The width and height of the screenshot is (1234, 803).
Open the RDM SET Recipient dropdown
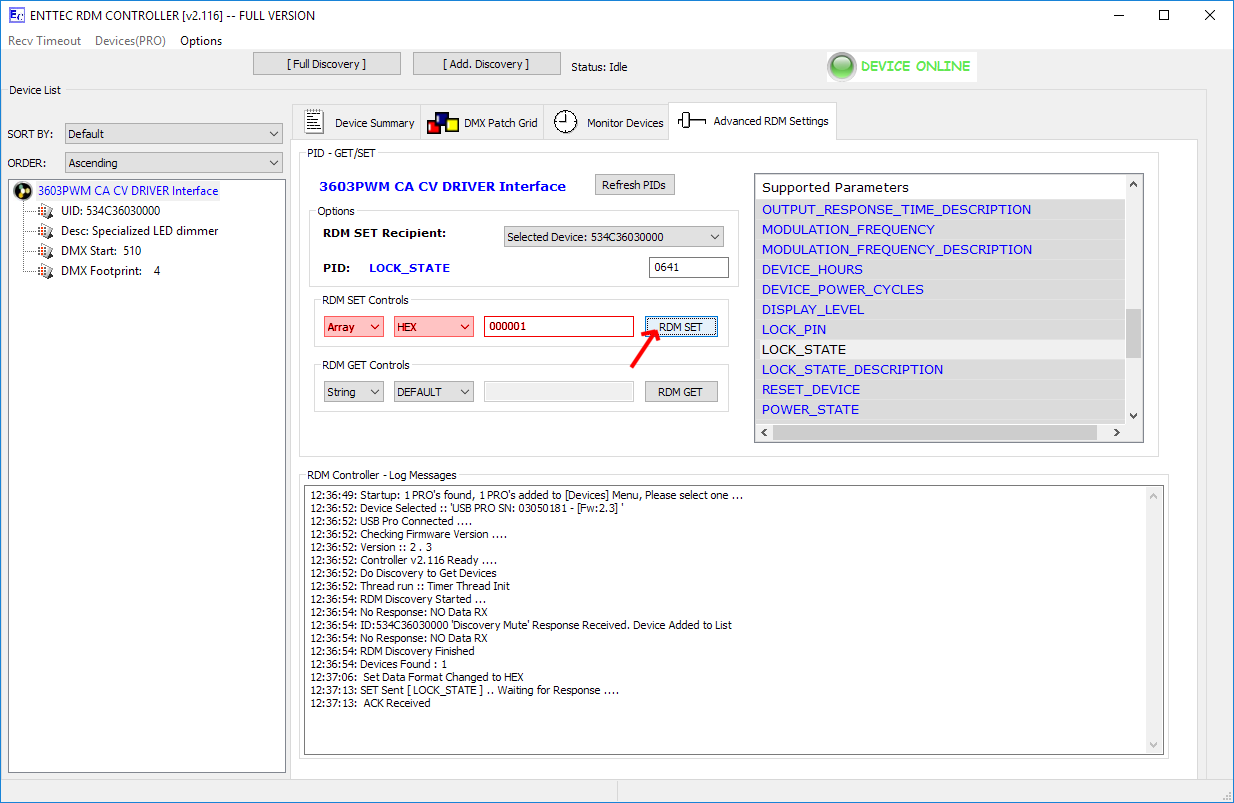pos(613,237)
